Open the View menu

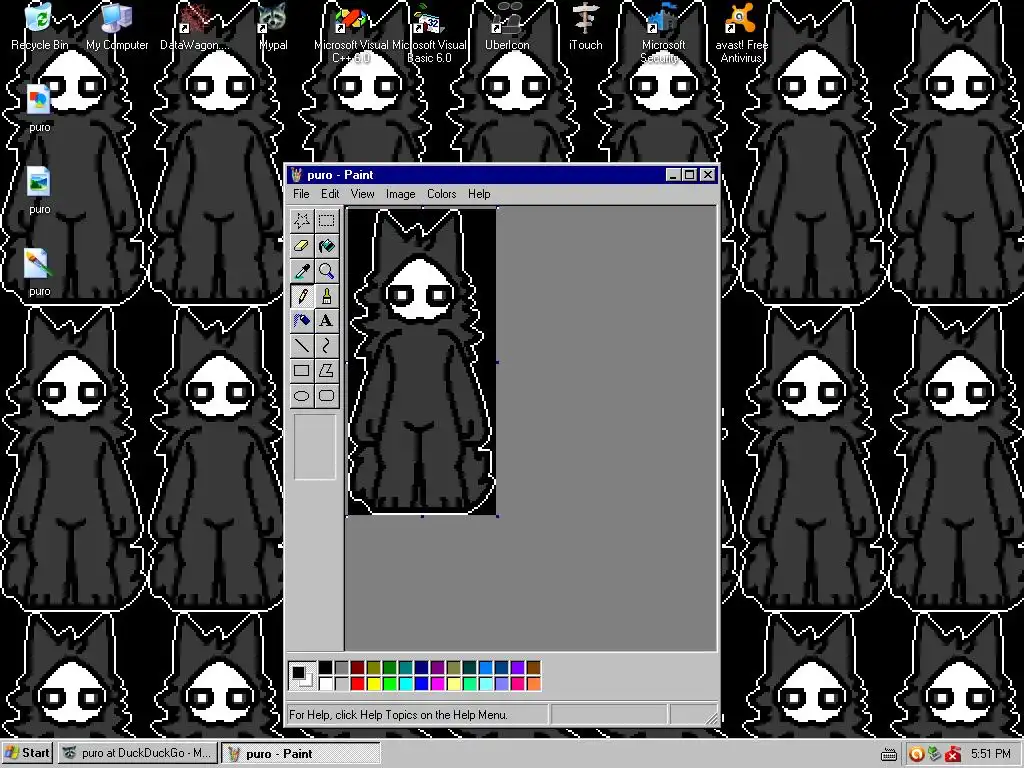[362, 194]
